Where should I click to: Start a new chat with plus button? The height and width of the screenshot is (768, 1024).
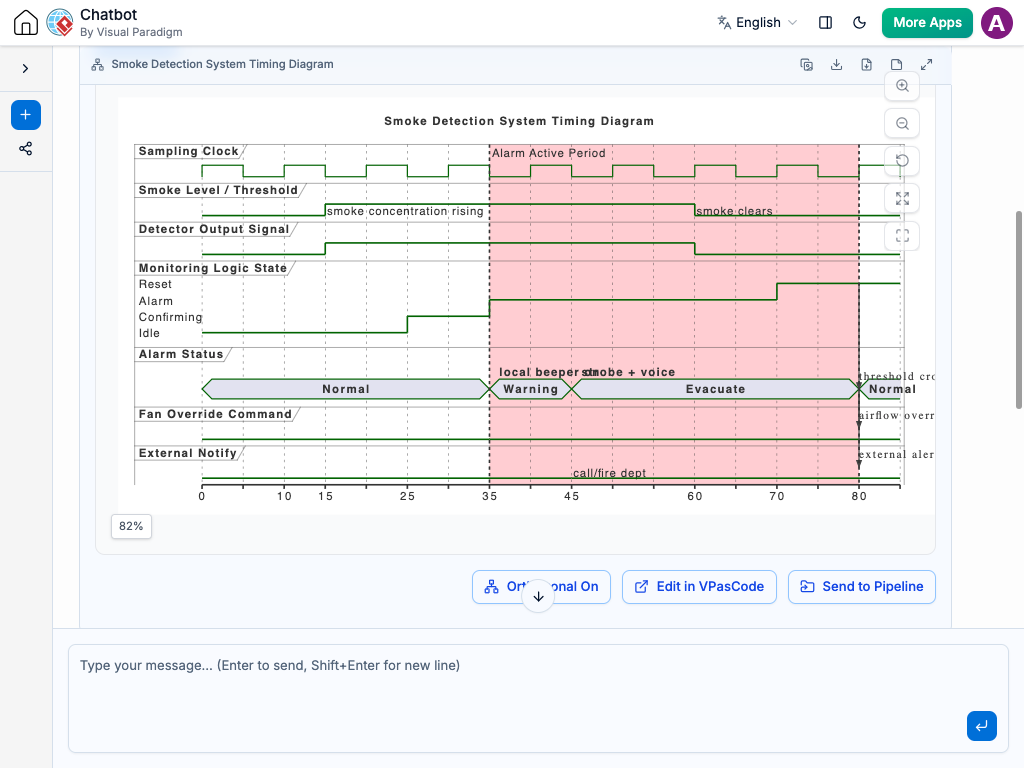[x=25, y=115]
